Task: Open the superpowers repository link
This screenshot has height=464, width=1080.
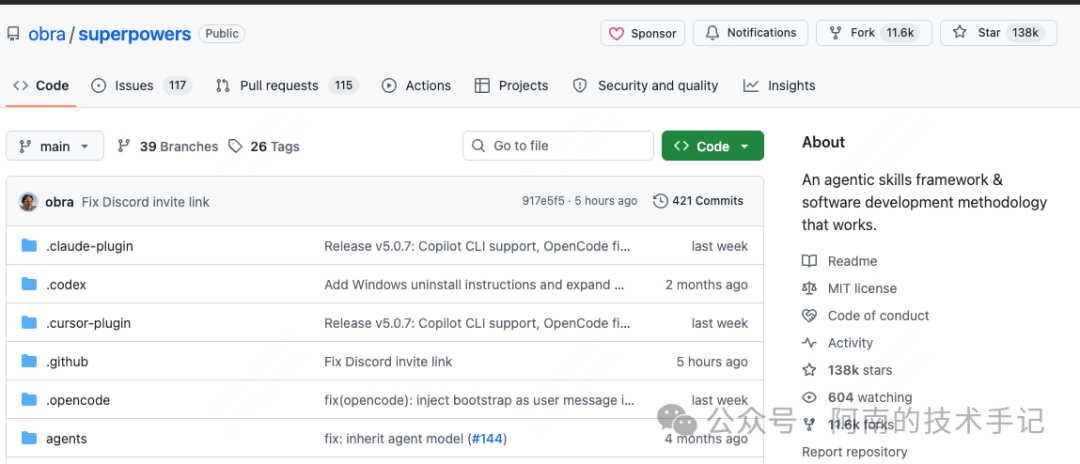Action: [134, 33]
